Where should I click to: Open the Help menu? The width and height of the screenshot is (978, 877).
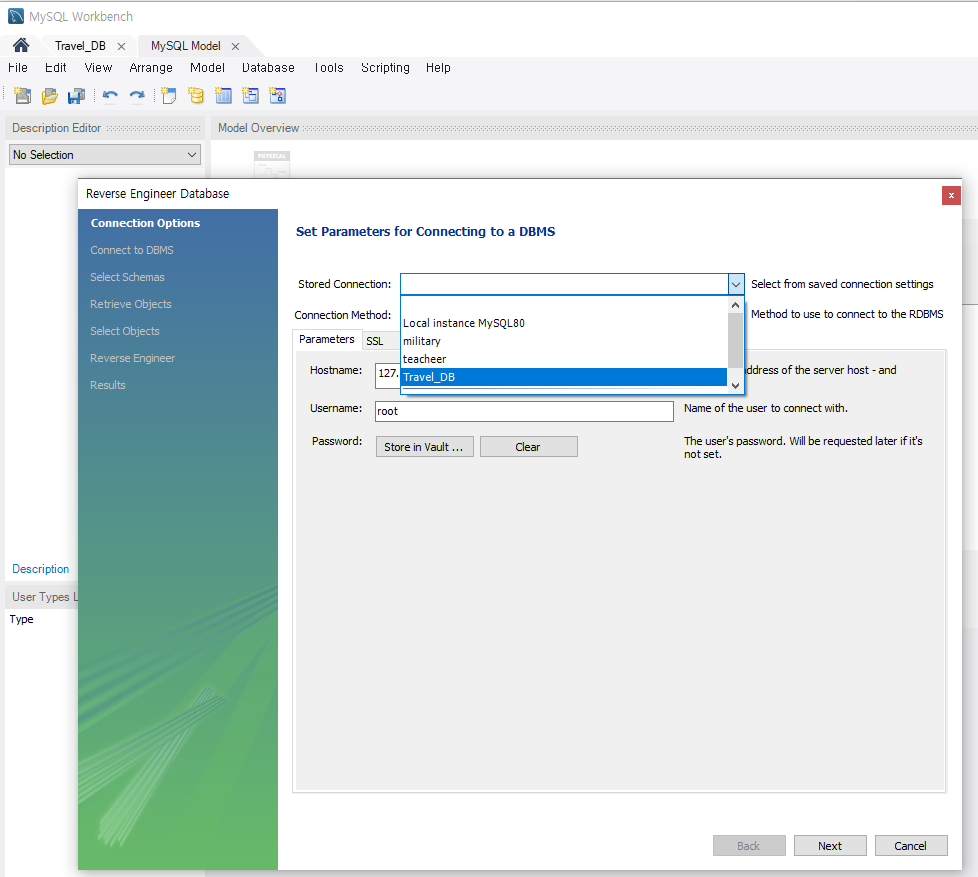click(438, 67)
